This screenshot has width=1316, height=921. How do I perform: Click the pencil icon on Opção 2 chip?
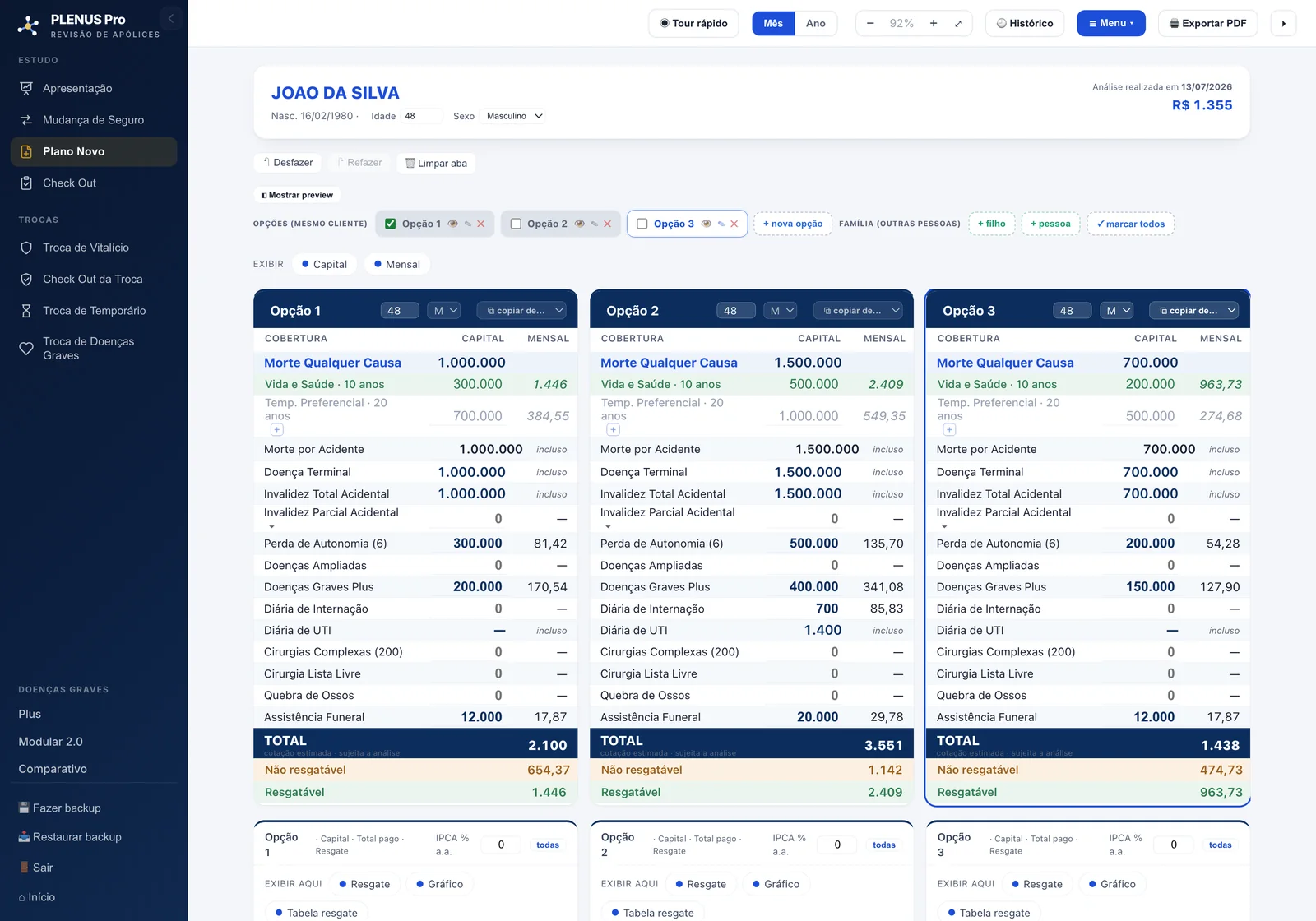pos(594,224)
